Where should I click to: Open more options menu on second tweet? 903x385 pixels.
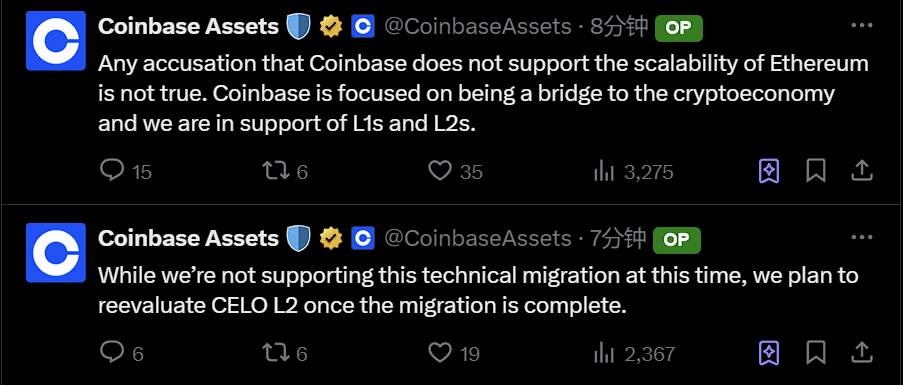click(862, 237)
